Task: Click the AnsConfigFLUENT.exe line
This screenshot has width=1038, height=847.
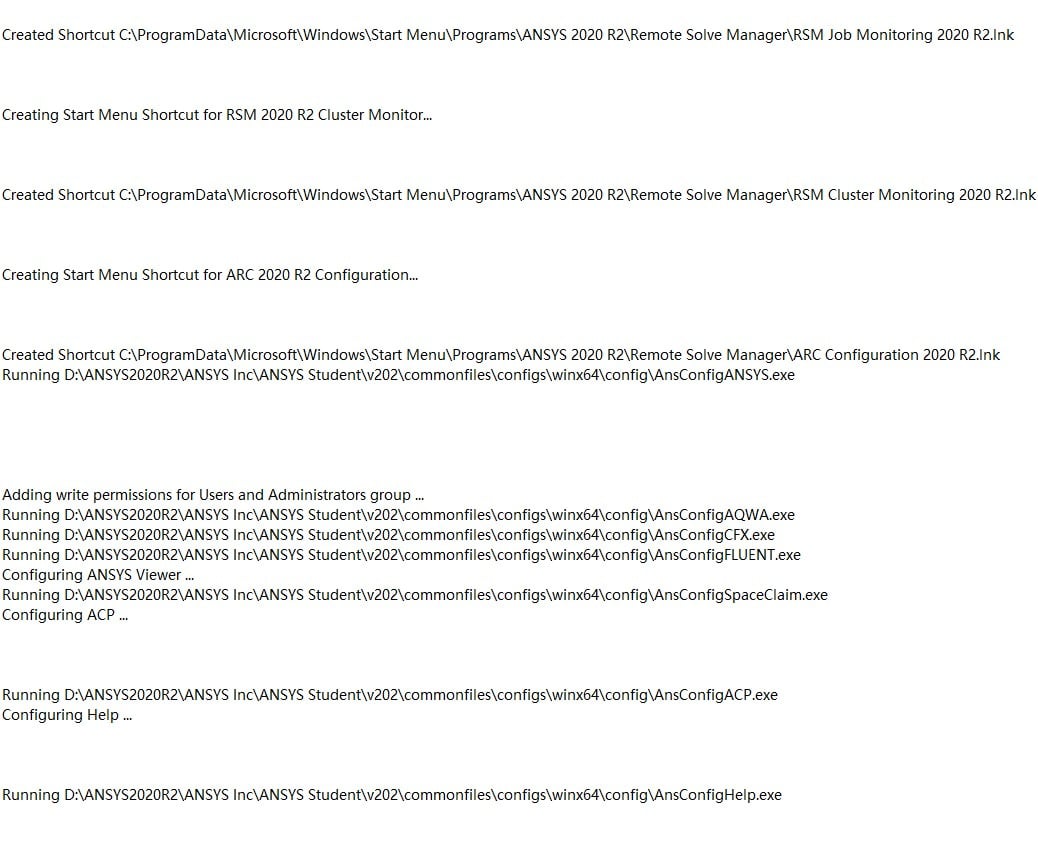Action: (x=401, y=555)
